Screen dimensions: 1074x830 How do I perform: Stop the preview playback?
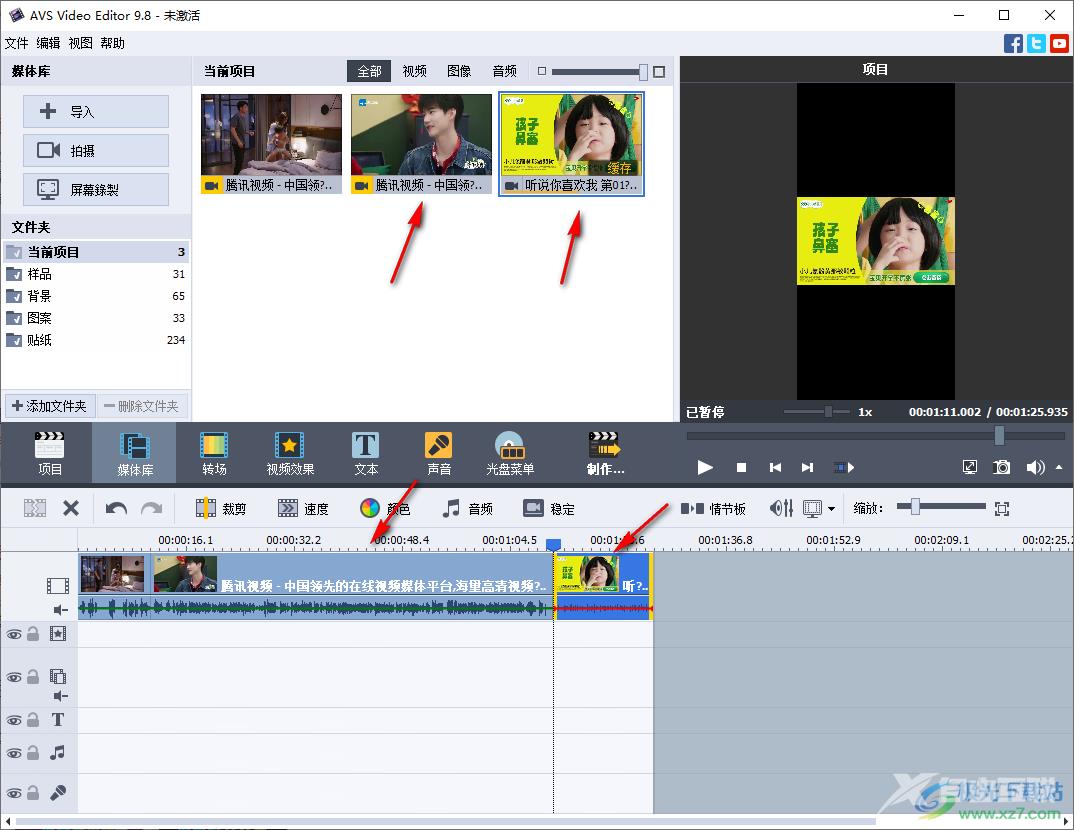point(741,467)
